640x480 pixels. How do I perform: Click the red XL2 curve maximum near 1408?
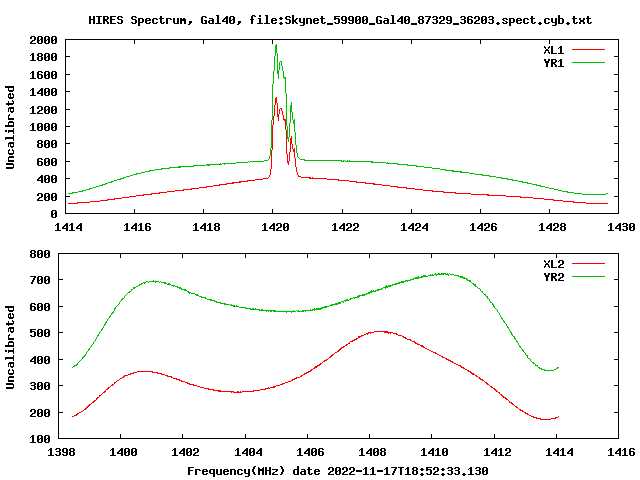point(380,331)
